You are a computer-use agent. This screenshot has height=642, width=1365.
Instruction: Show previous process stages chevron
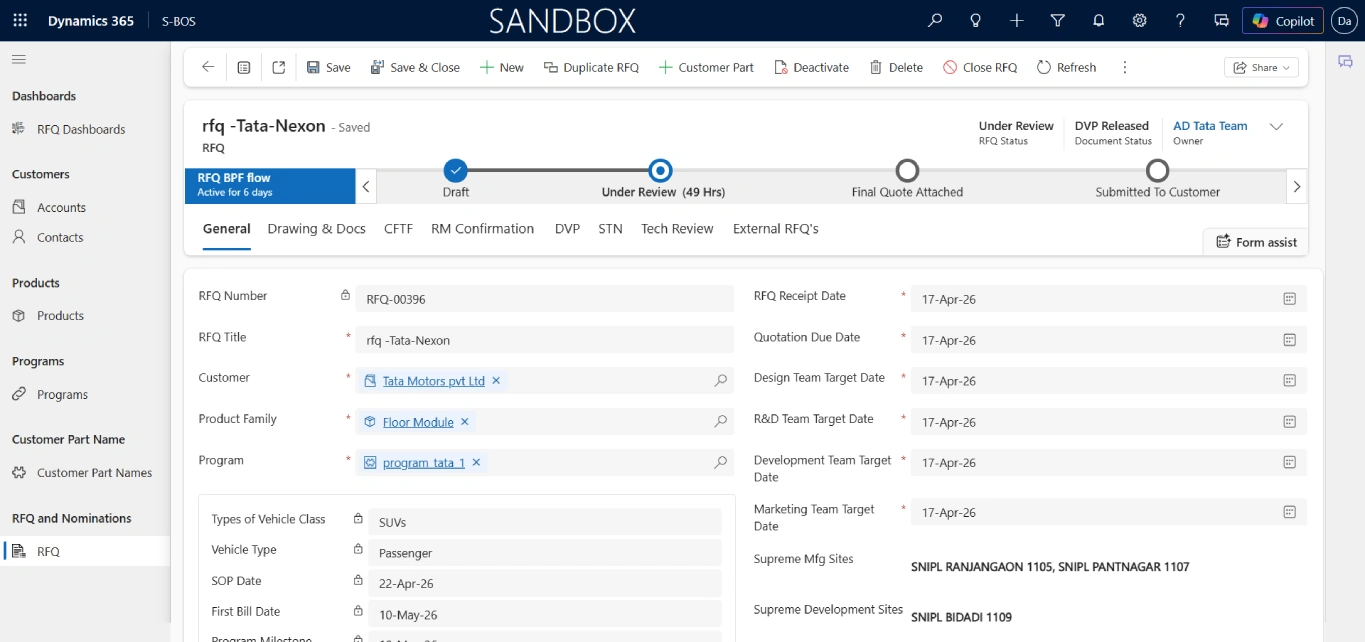coord(367,186)
